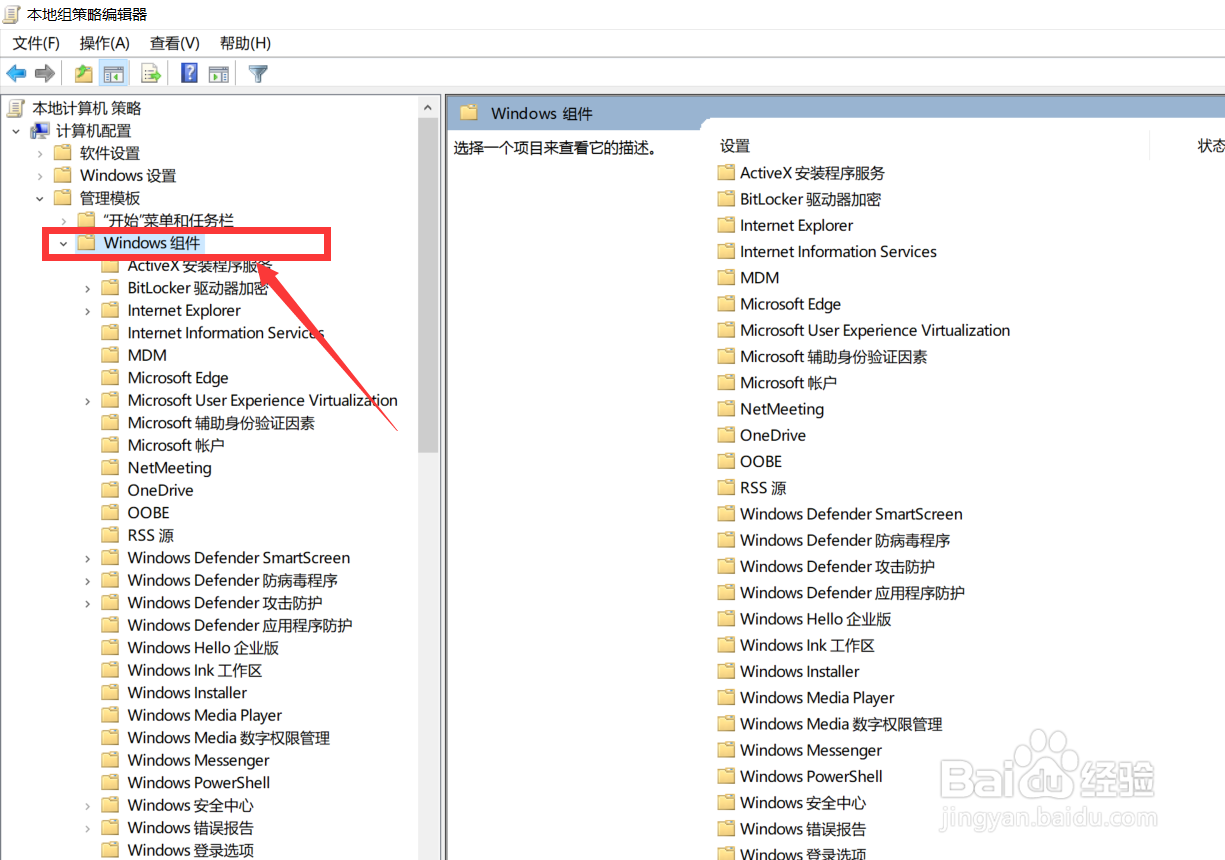Expand Windows 安全中心 in the tree
The height and width of the screenshot is (860, 1225).
(x=88, y=806)
